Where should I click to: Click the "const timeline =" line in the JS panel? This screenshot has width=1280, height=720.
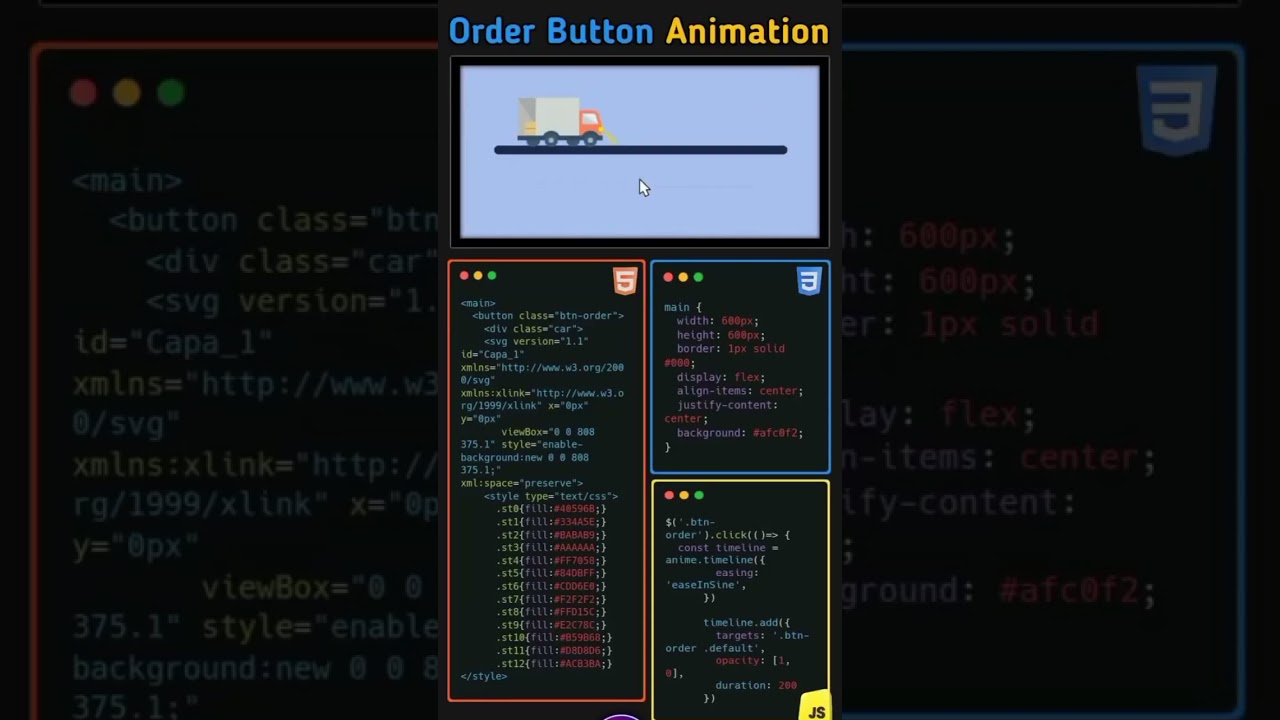coord(728,548)
